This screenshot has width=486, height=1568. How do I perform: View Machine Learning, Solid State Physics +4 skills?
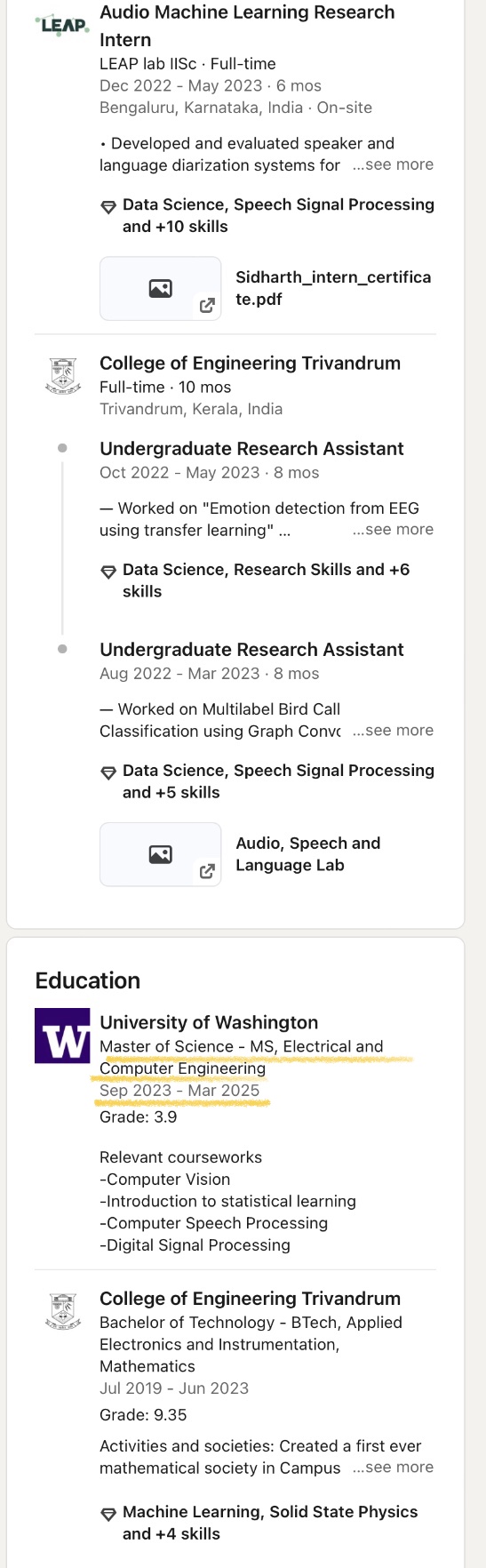[x=270, y=1523]
